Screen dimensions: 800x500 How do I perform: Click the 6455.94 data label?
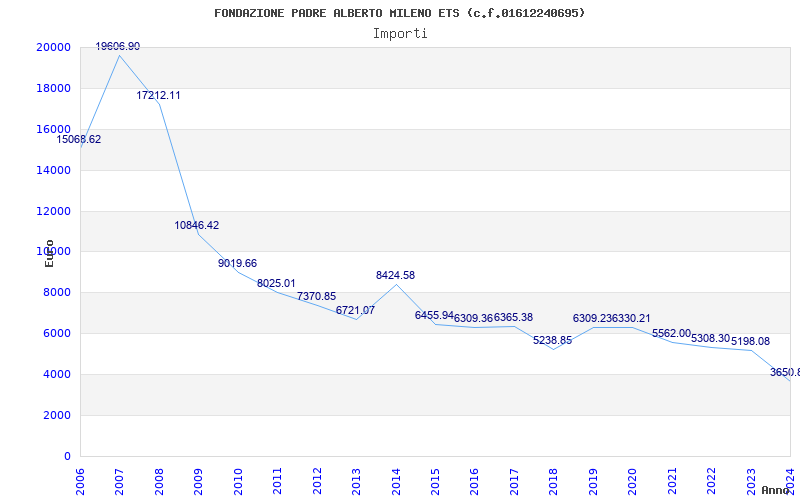pyautogui.click(x=434, y=315)
